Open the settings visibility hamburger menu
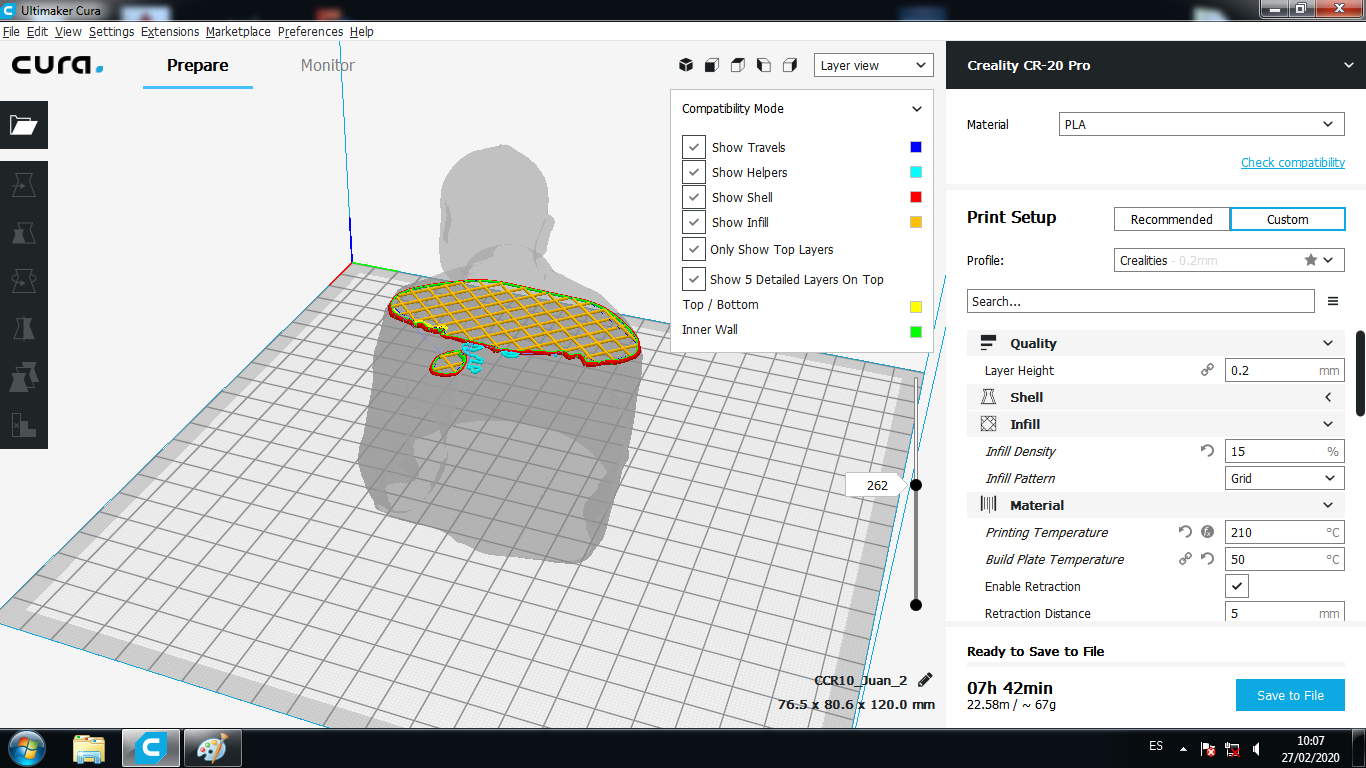 pyautogui.click(x=1332, y=301)
